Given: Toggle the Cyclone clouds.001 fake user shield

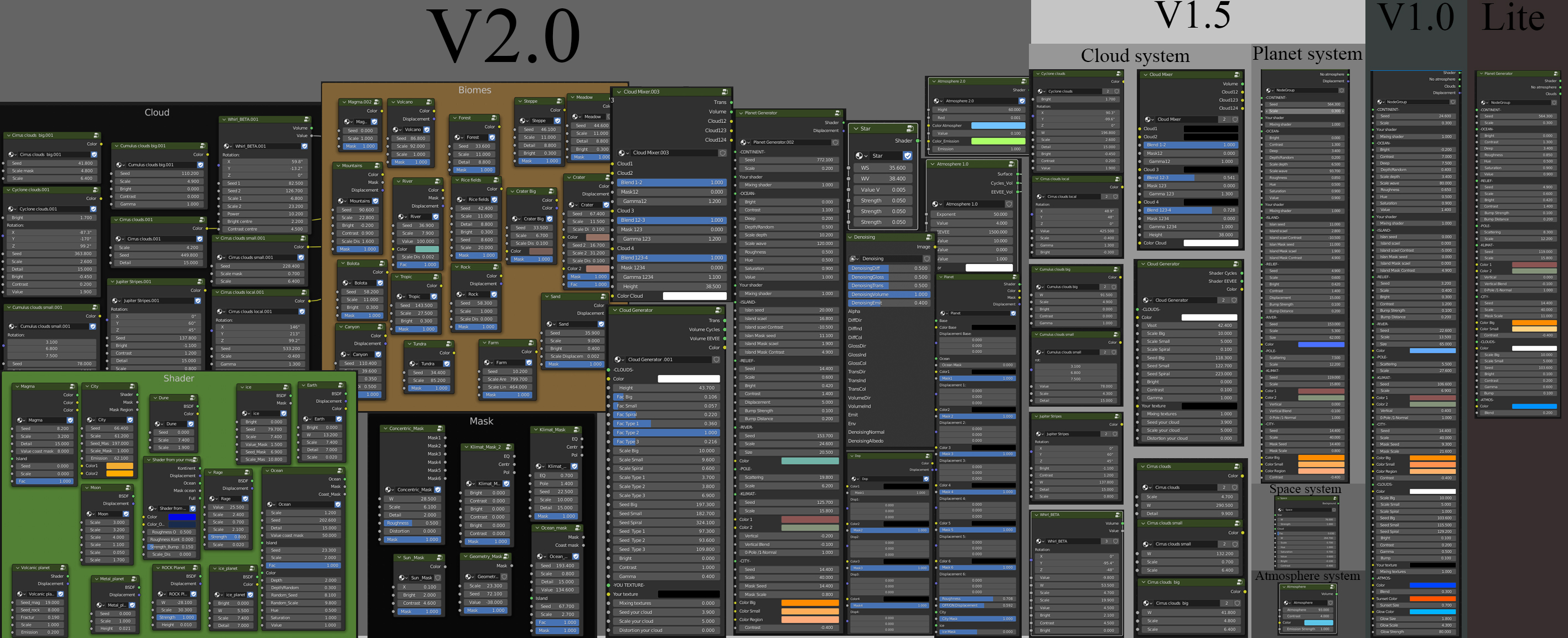Looking at the screenshot, I should point(93,209).
